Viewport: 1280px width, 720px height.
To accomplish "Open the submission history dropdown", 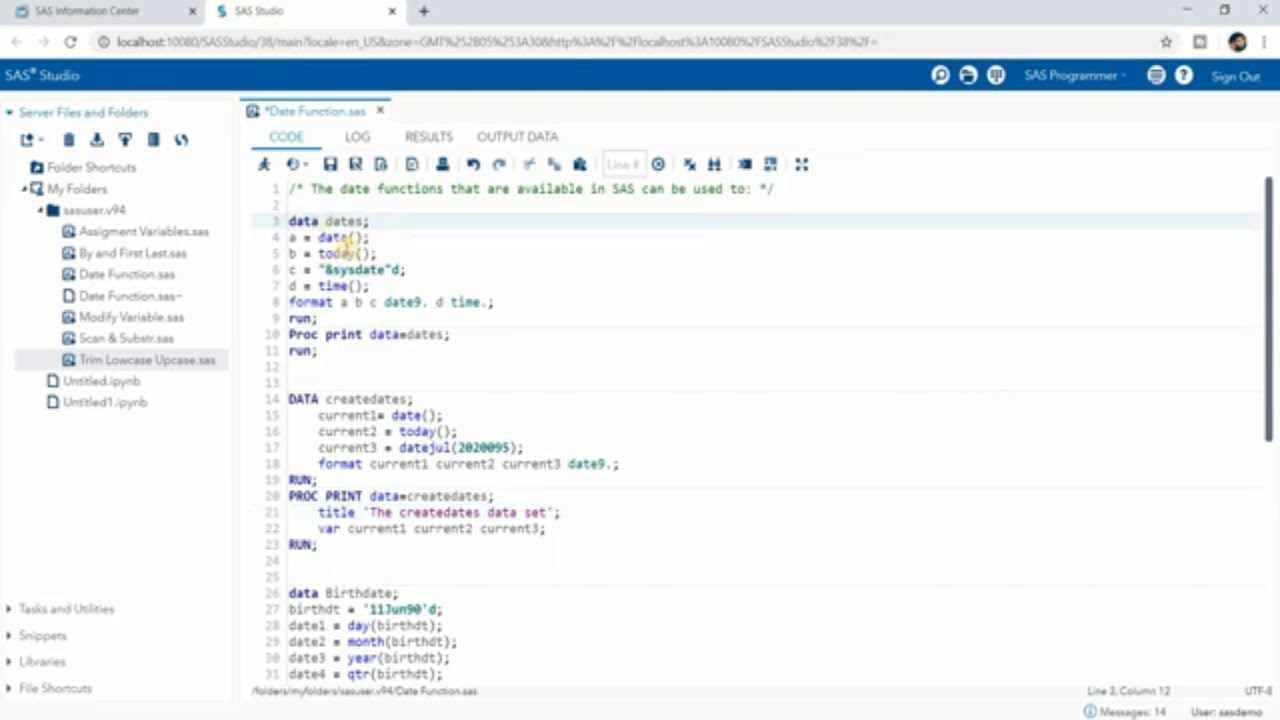I will (x=296, y=164).
